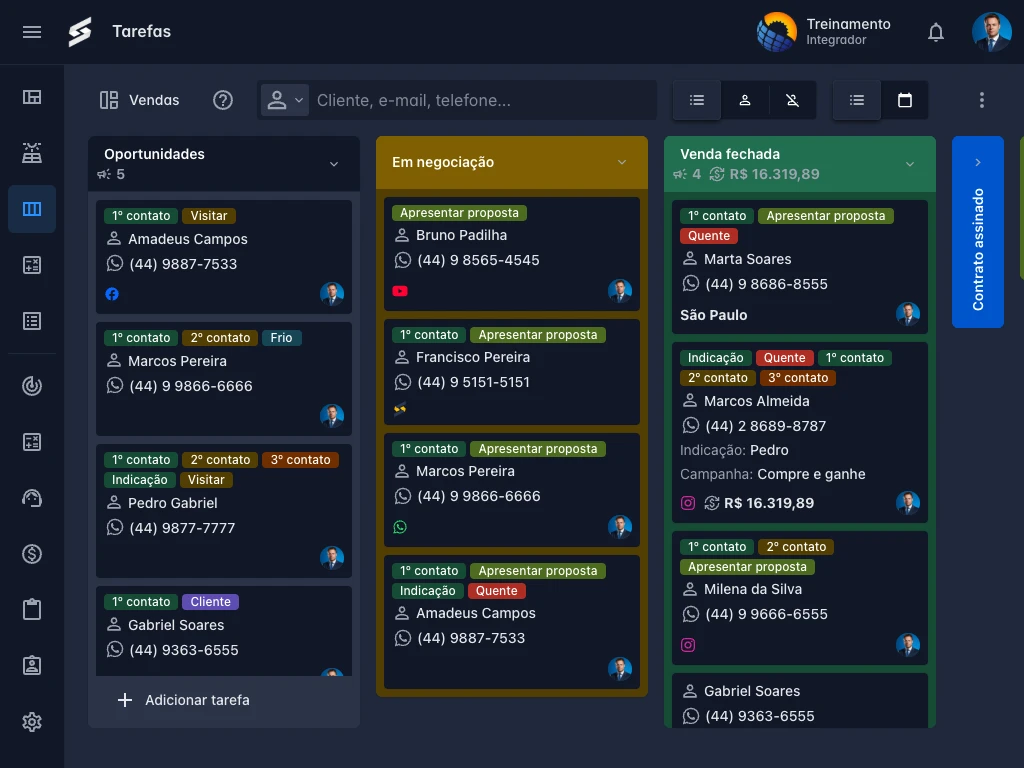
Task: Open the lower calculator icon in sidebar
Action: pos(32,442)
